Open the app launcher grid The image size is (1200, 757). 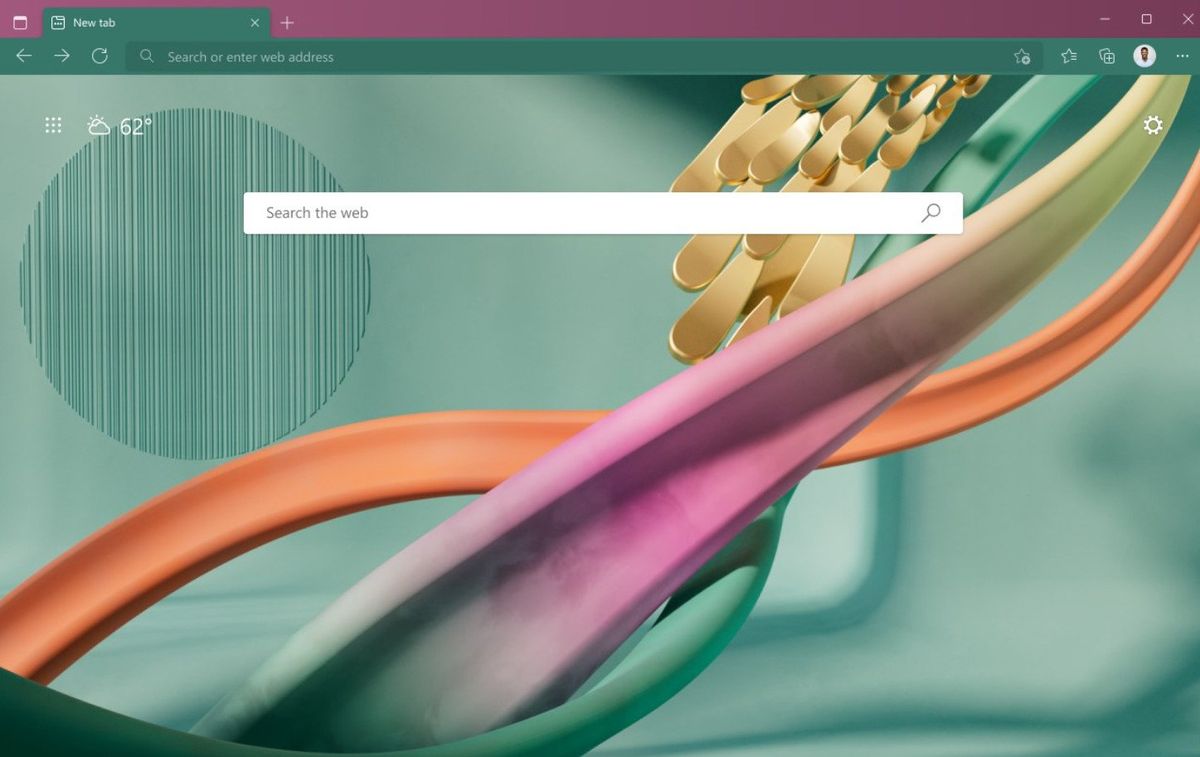tap(54, 125)
